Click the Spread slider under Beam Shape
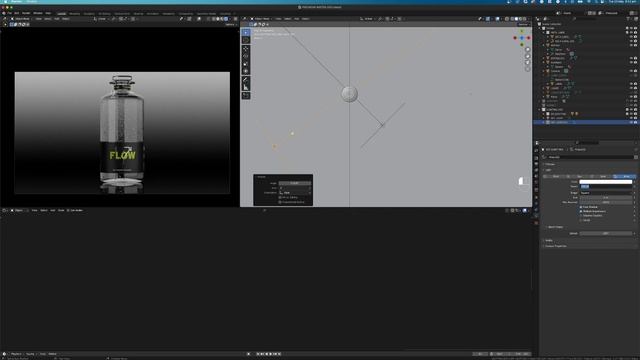640x360 pixels. click(x=606, y=233)
